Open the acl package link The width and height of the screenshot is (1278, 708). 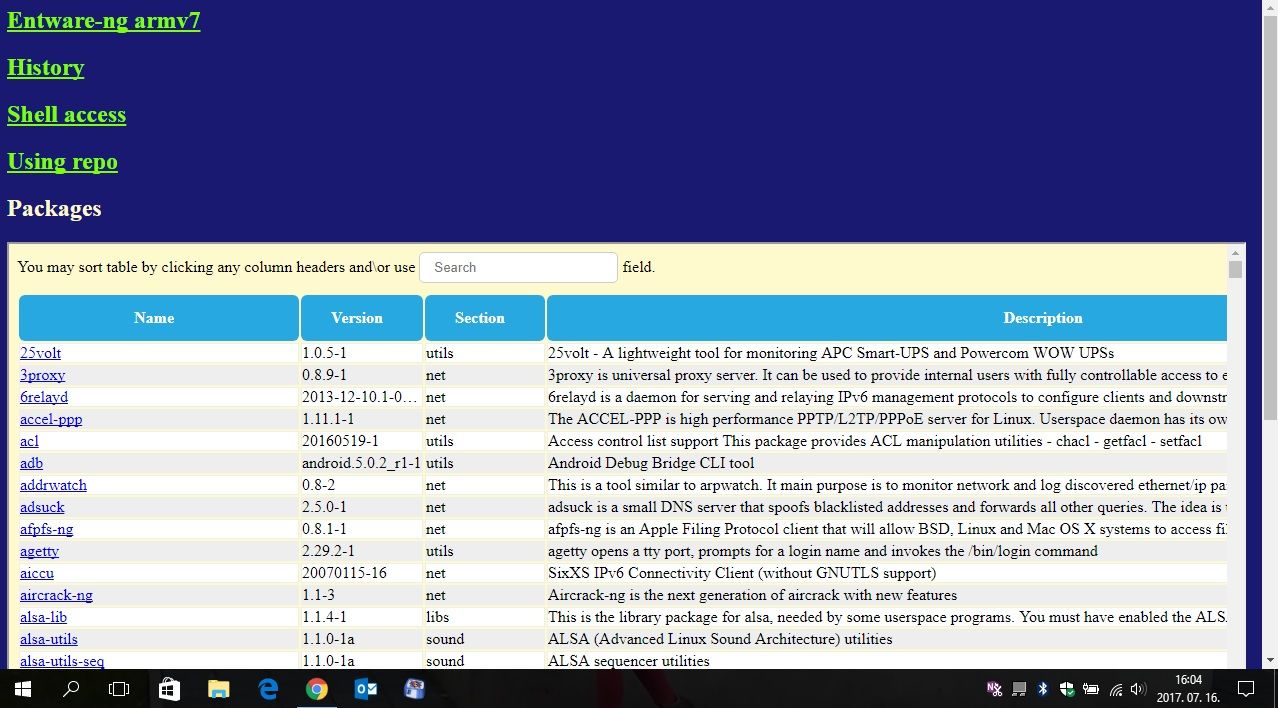(x=29, y=441)
